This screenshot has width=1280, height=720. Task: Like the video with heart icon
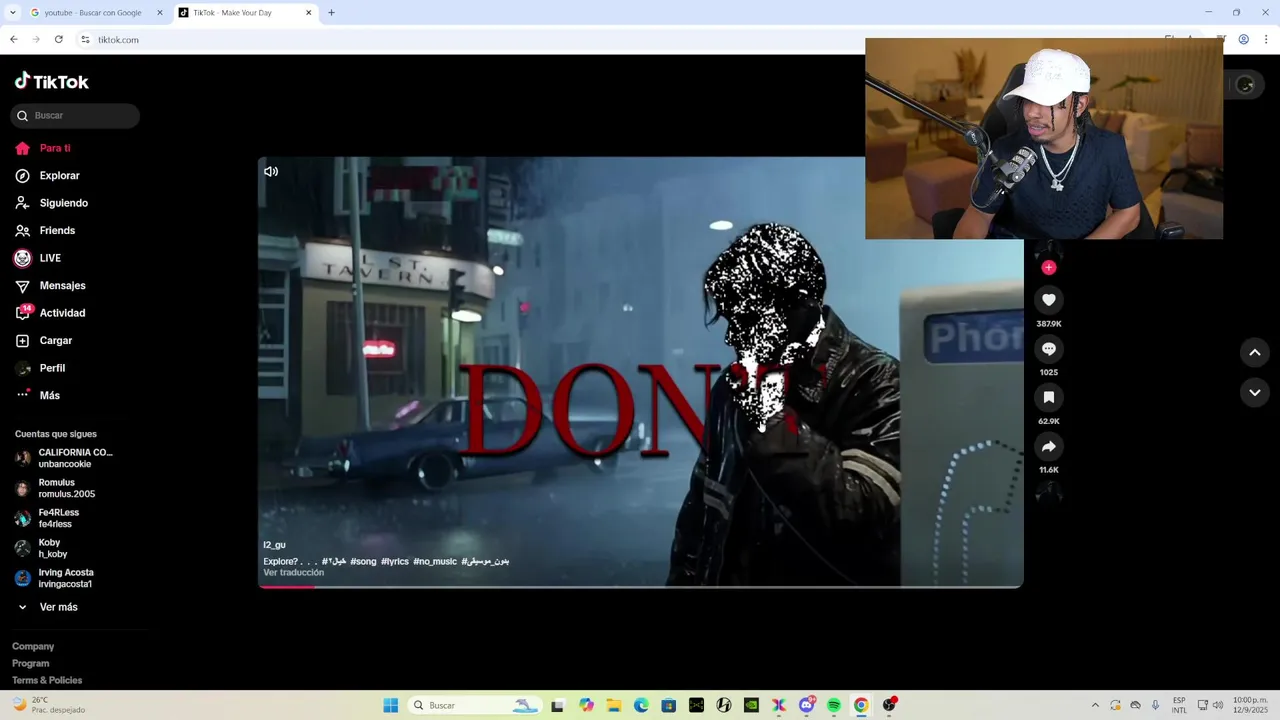(x=1049, y=300)
